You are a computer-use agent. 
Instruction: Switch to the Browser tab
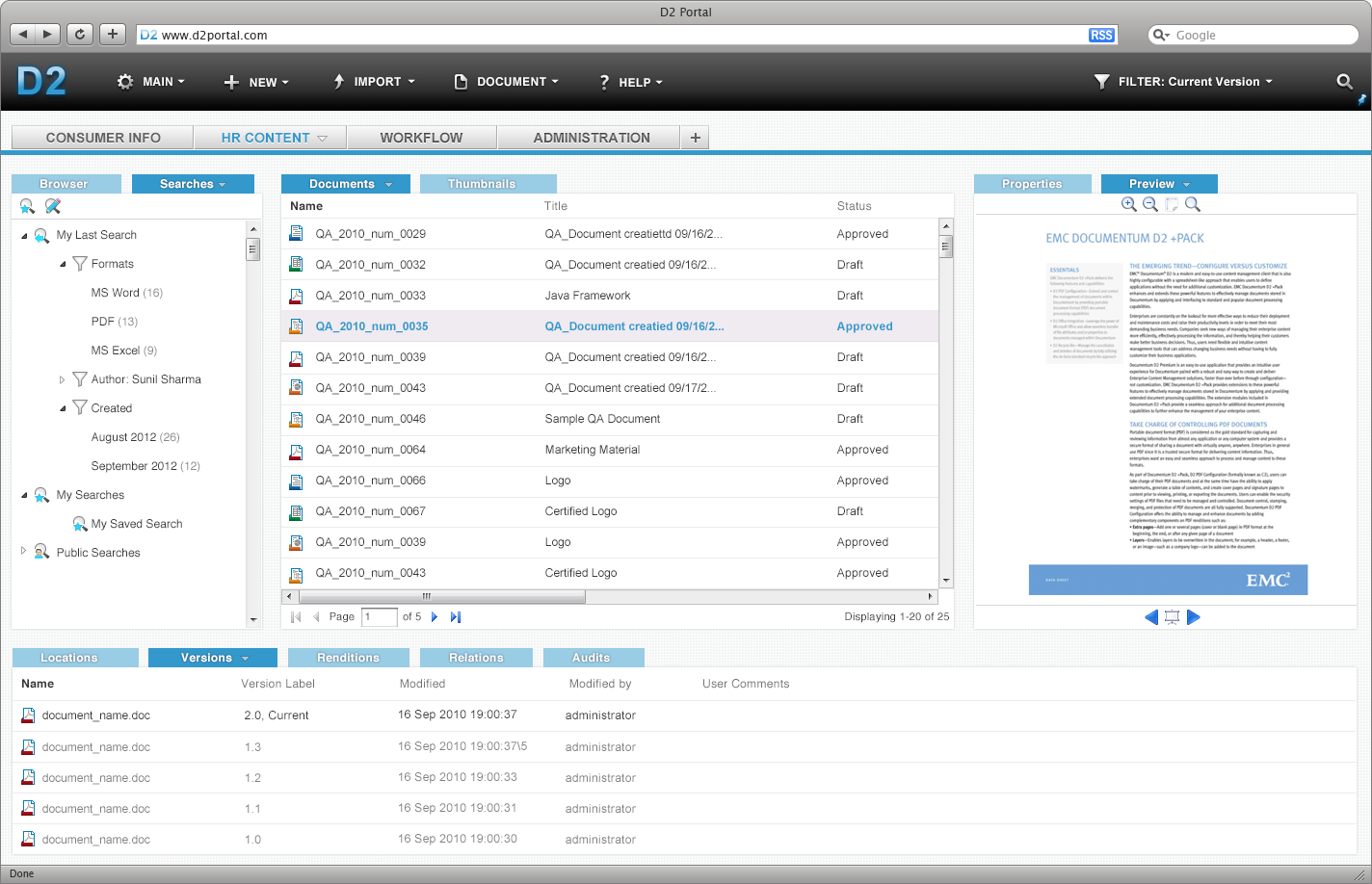[66, 184]
